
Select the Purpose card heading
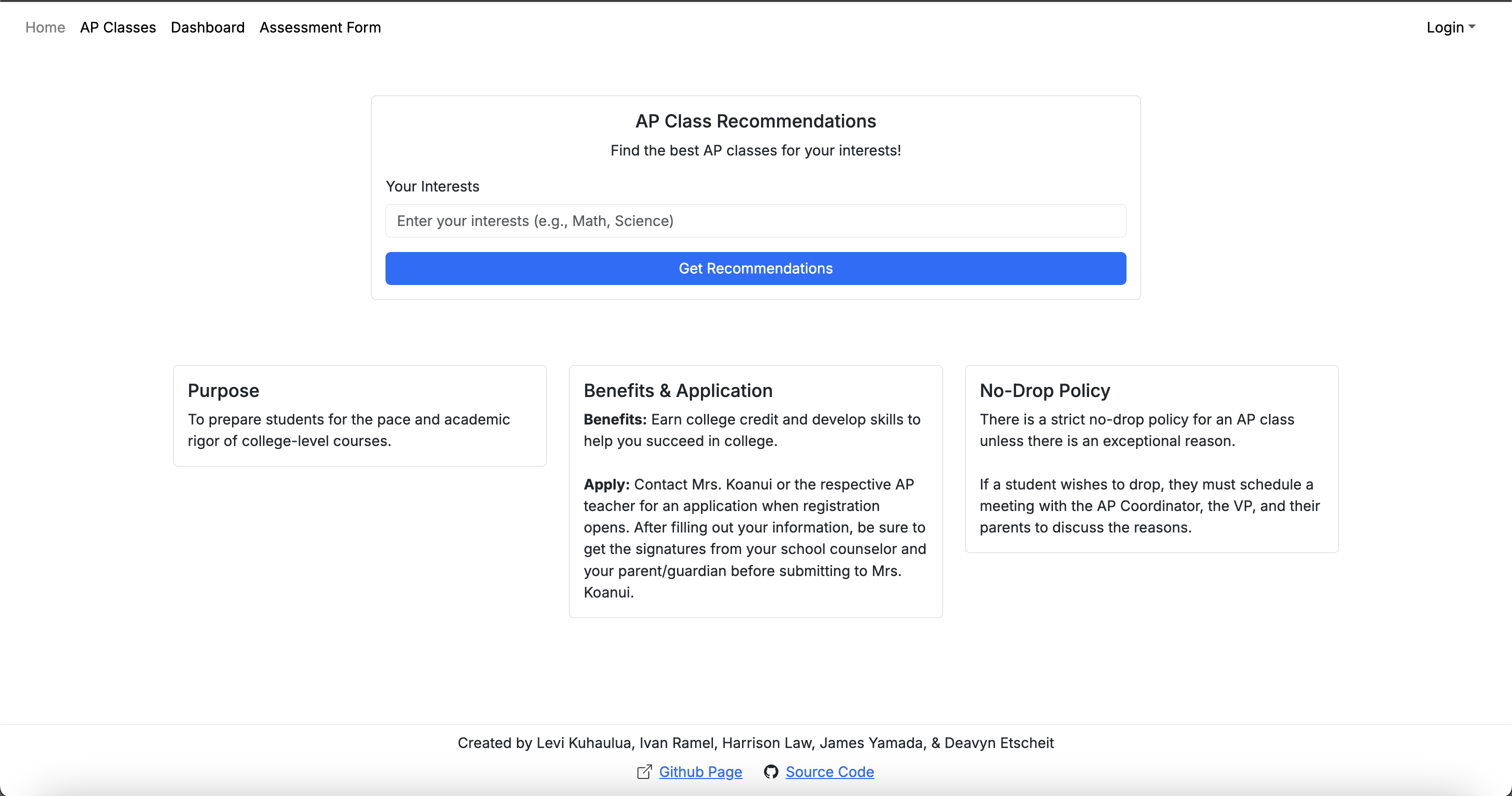[x=223, y=391]
